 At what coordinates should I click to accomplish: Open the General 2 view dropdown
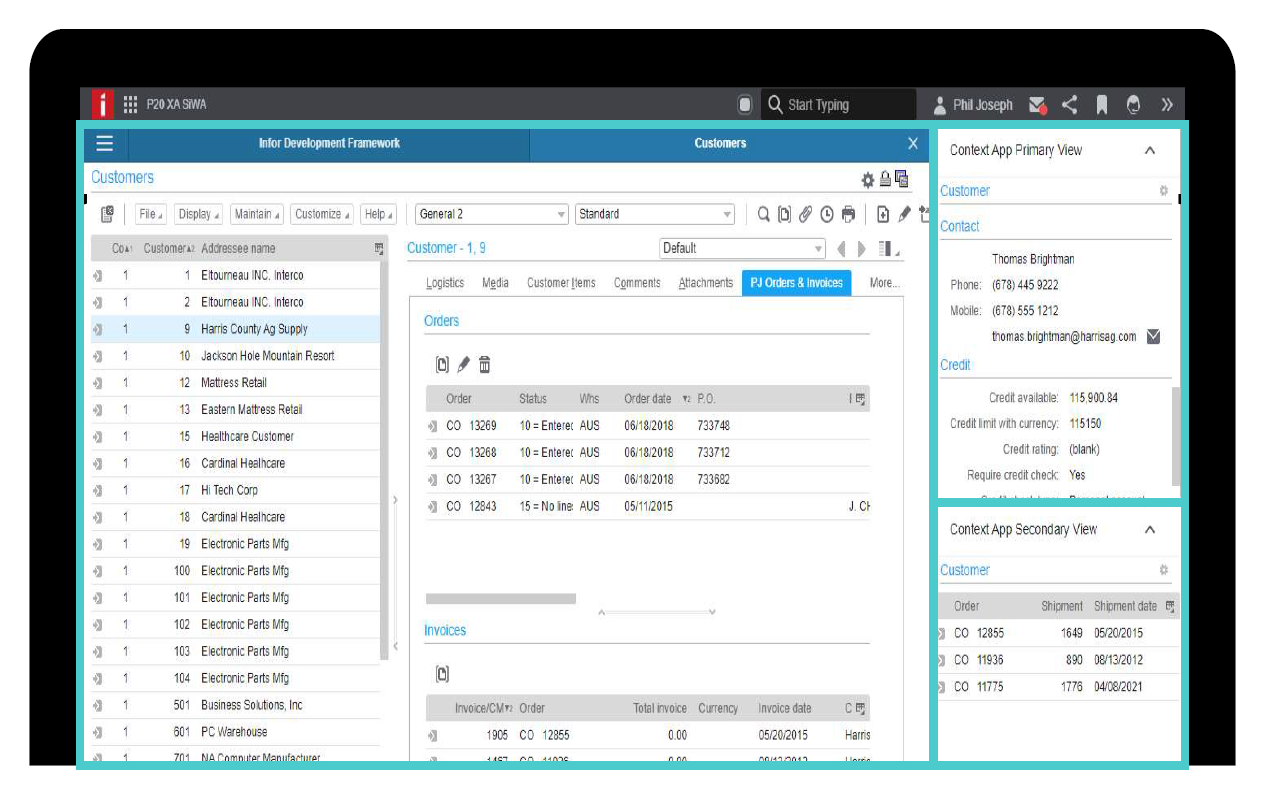pyautogui.click(x=562, y=214)
